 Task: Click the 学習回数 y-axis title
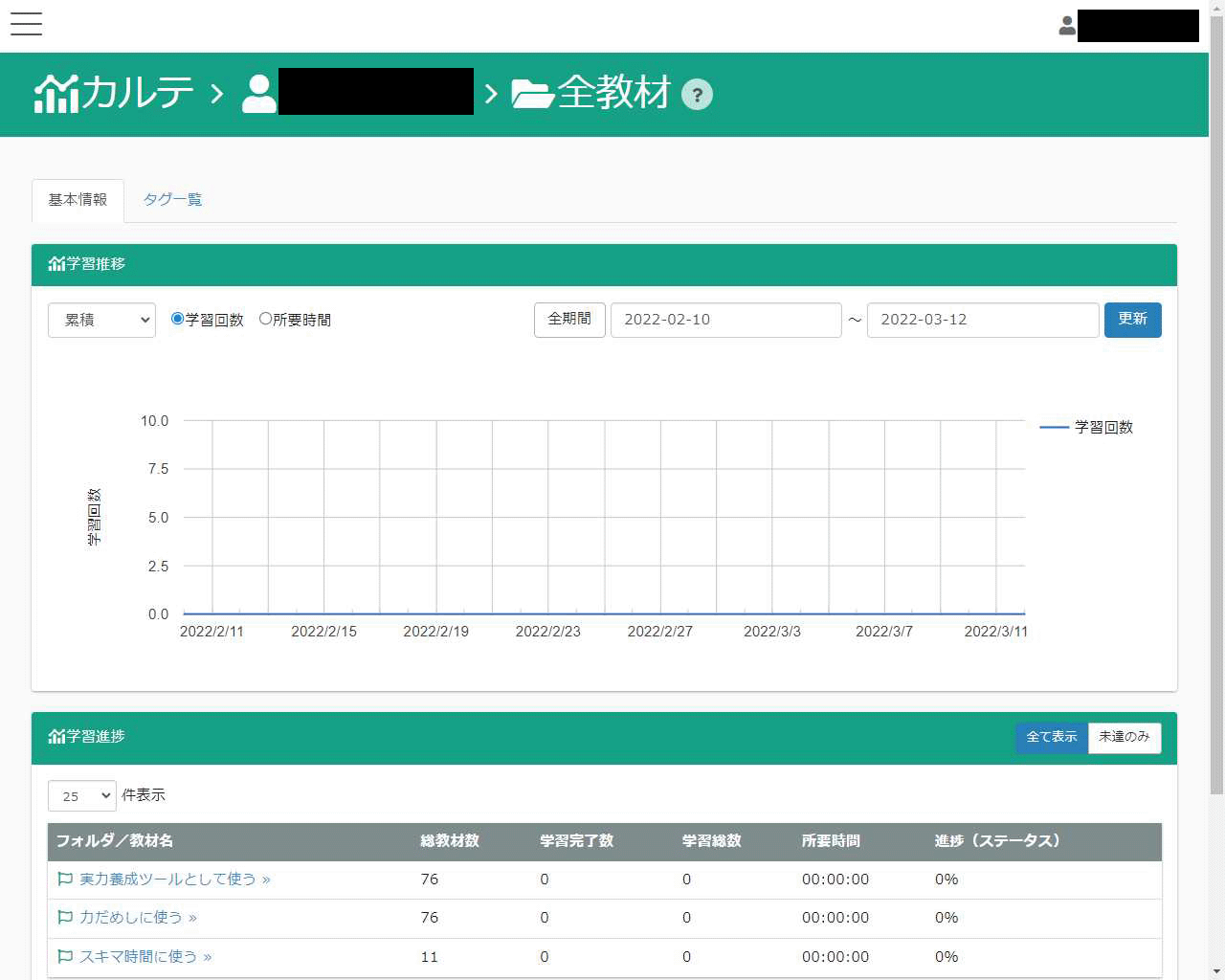coord(94,517)
